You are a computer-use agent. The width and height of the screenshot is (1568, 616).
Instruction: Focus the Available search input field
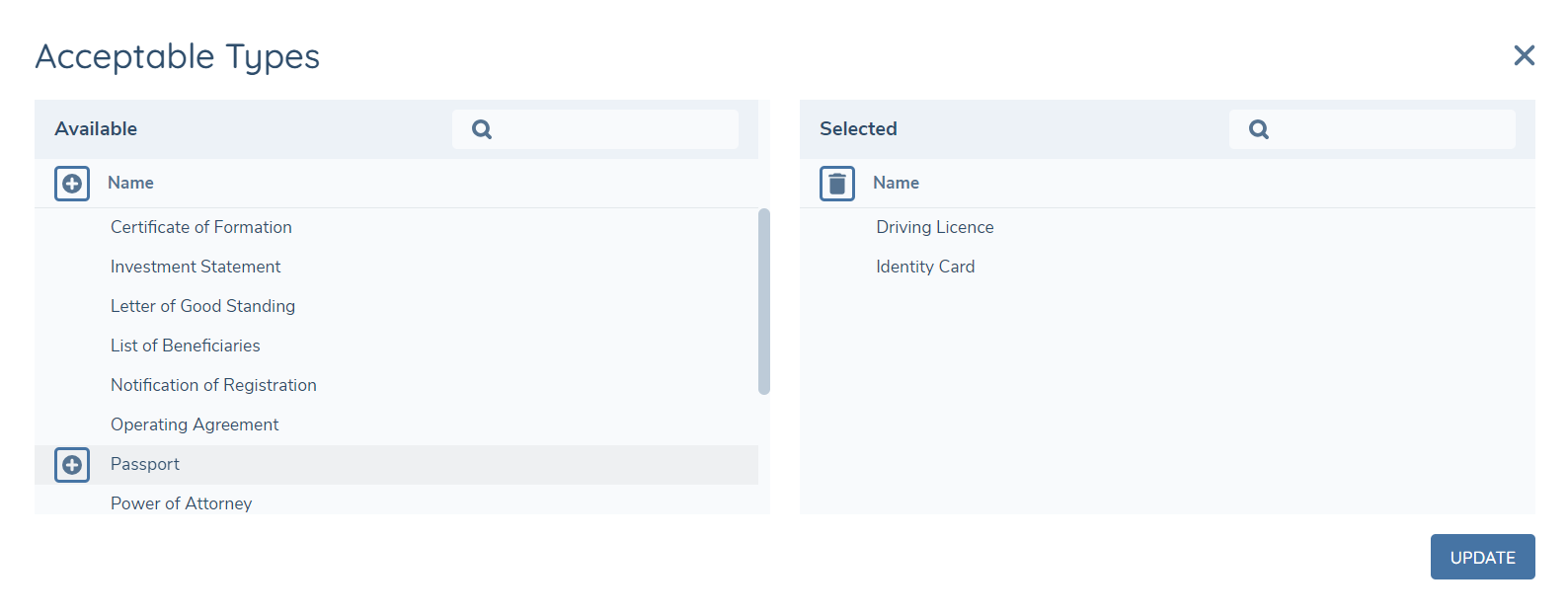(x=612, y=129)
